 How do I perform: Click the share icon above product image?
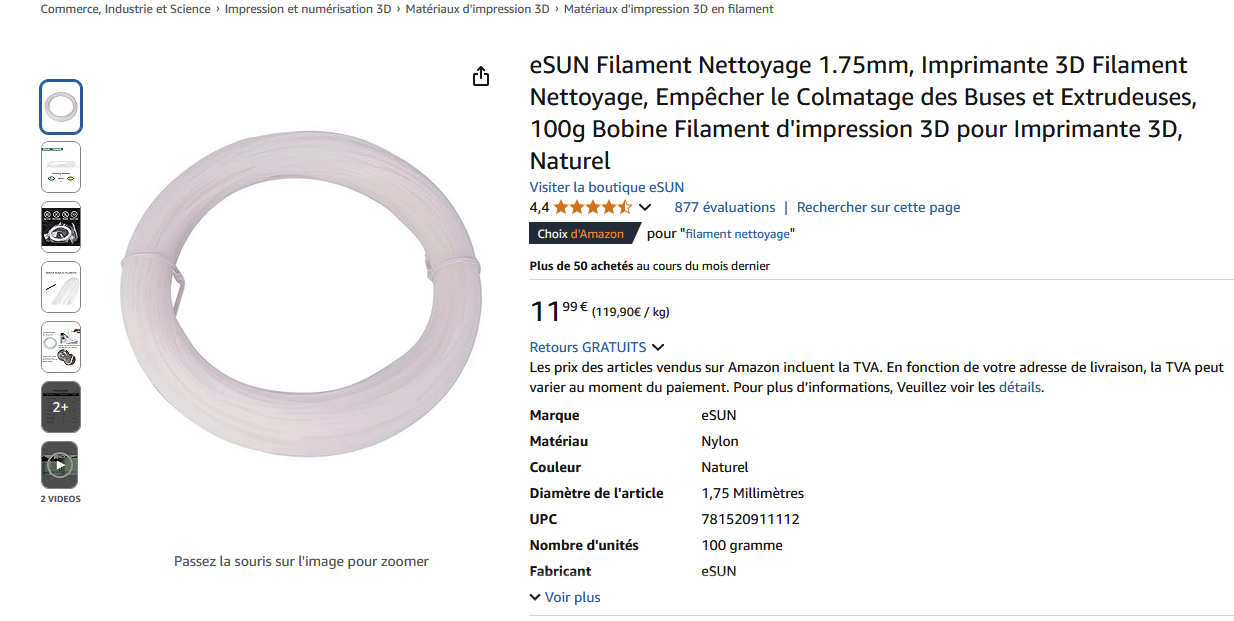click(x=481, y=77)
